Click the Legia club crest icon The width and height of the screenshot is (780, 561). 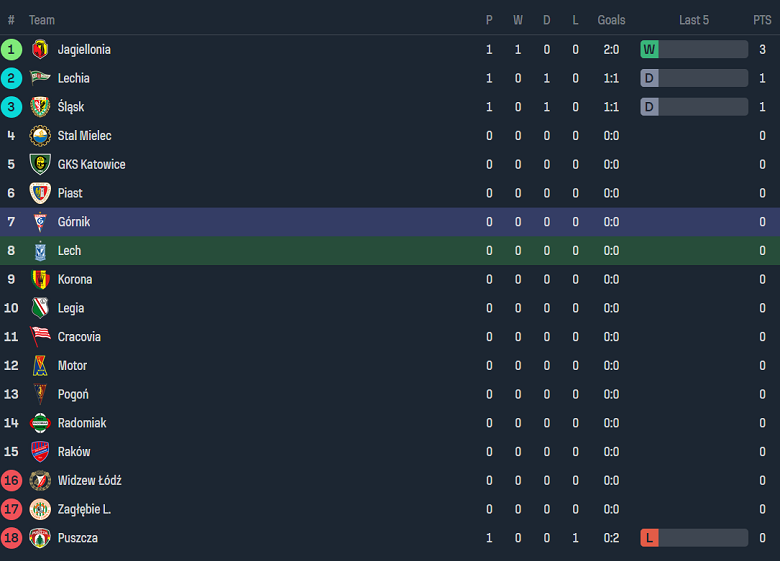(40, 308)
